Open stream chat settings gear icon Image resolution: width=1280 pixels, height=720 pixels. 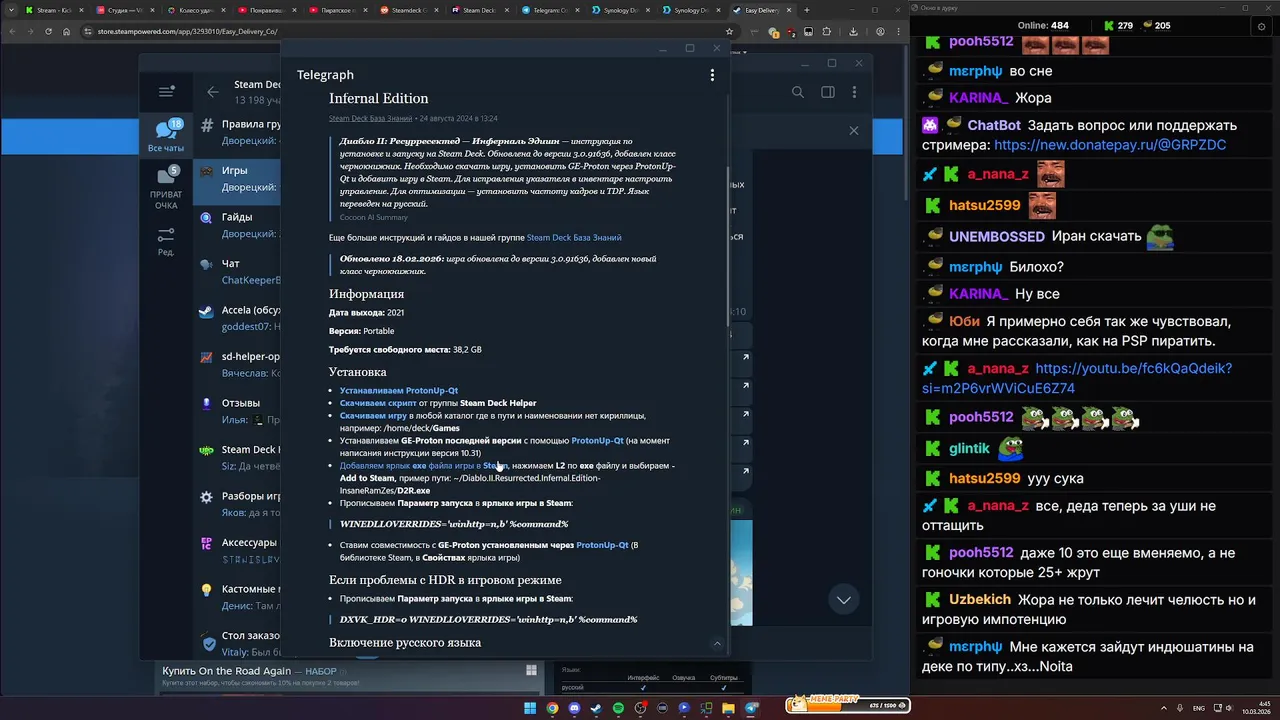1261,26
